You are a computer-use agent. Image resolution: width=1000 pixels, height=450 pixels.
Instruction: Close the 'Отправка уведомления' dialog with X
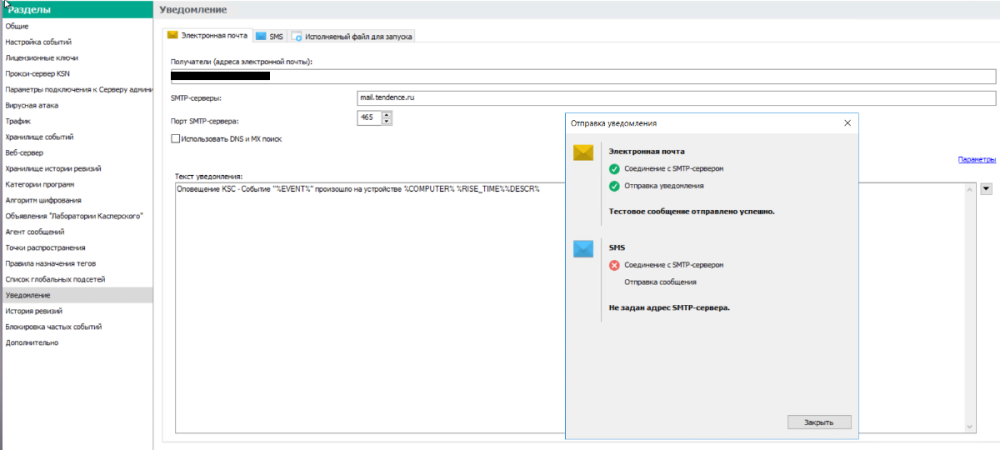[847, 122]
